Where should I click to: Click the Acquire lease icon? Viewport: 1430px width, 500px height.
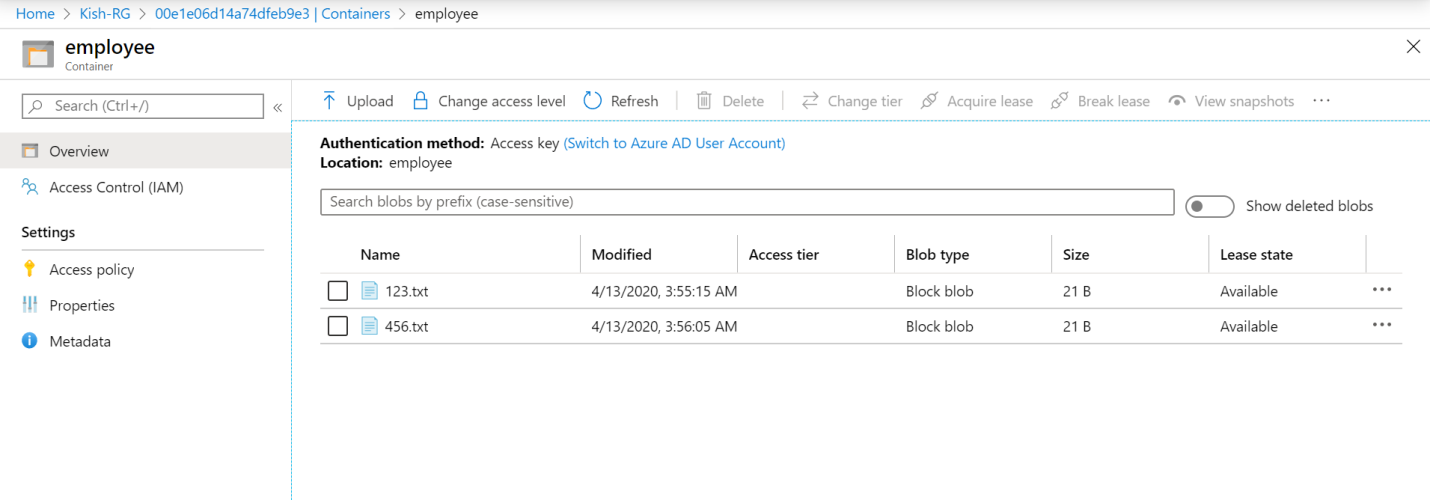pyautogui.click(x=929, y=101)
